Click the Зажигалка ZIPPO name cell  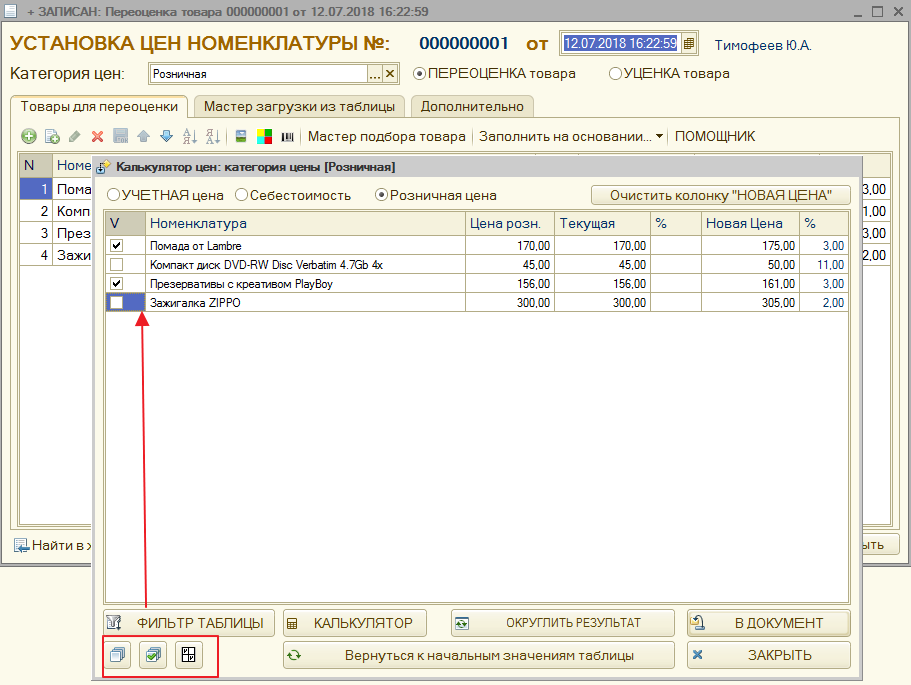click(305, 303)
